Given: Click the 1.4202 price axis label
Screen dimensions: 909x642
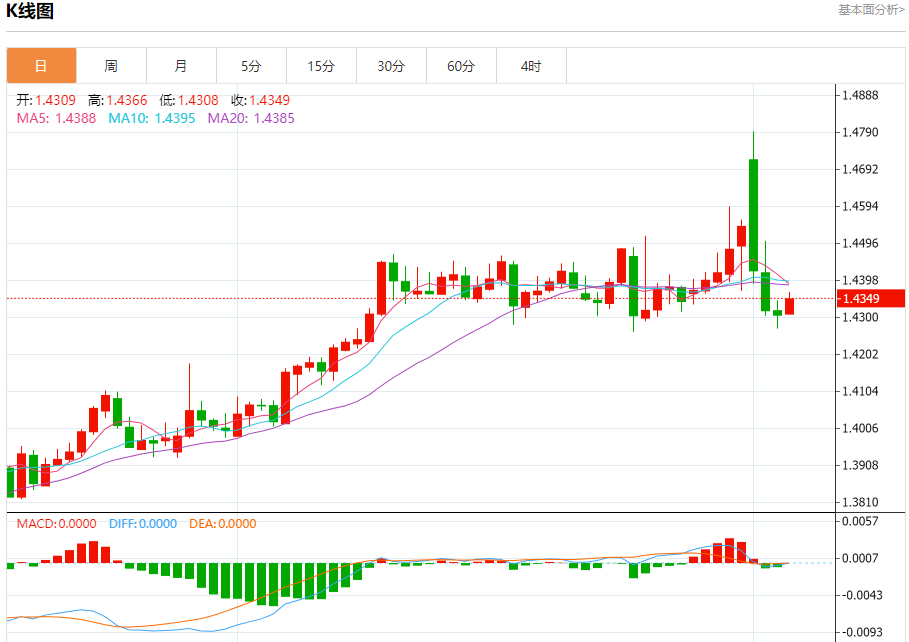Looking at the screenshot, I should point(860,354).
